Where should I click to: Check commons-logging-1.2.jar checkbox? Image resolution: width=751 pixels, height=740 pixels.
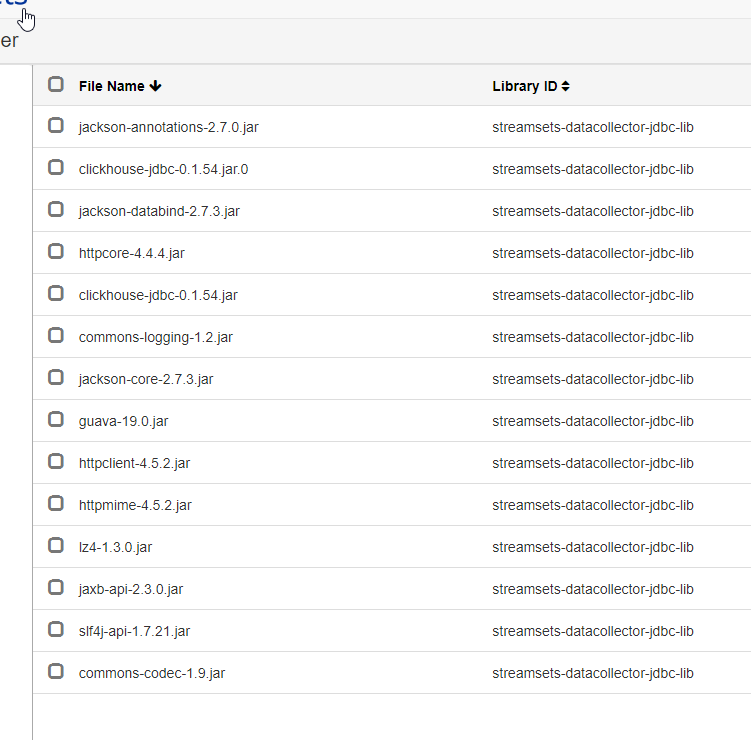(56, 335)
